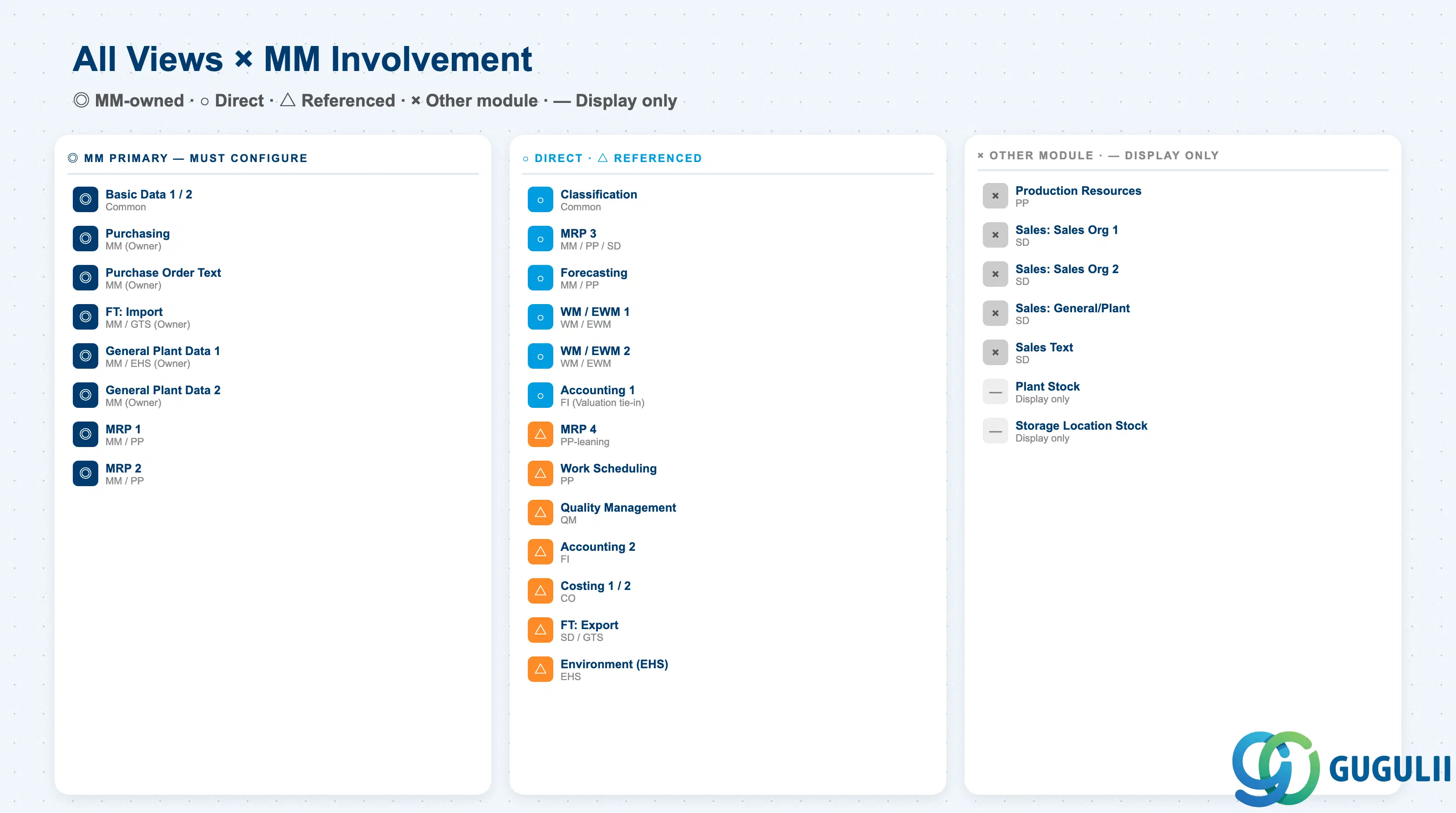
Task: Click the 'WM / EWM 2' label
Action: point(595,351)
